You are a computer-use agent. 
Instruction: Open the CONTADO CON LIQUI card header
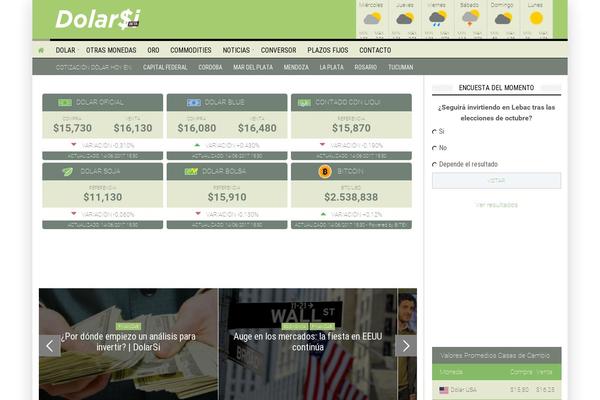coord(351,103)
